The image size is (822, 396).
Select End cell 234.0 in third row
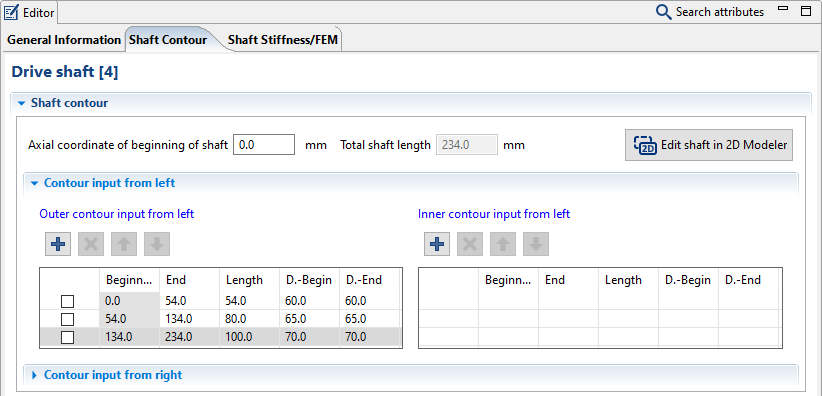tap(190, 337)
